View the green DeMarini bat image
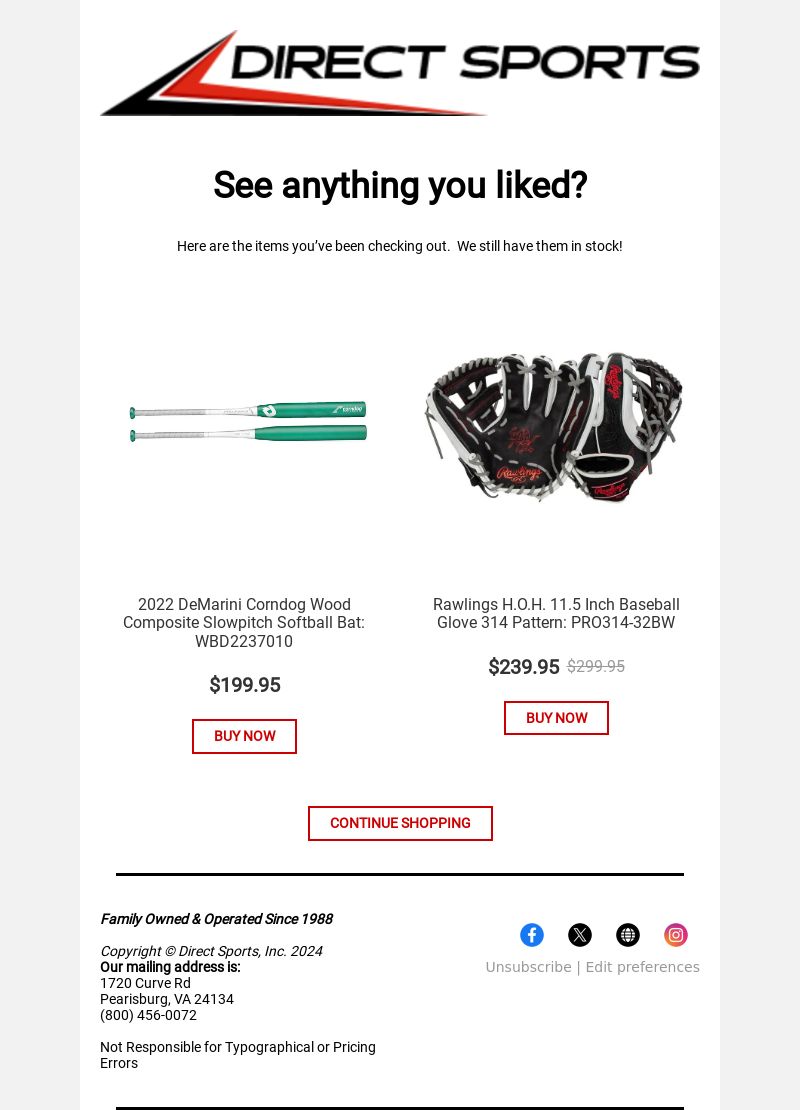Screen dimensions: 800x1110 pyautogui.click(x=248, y=421)
